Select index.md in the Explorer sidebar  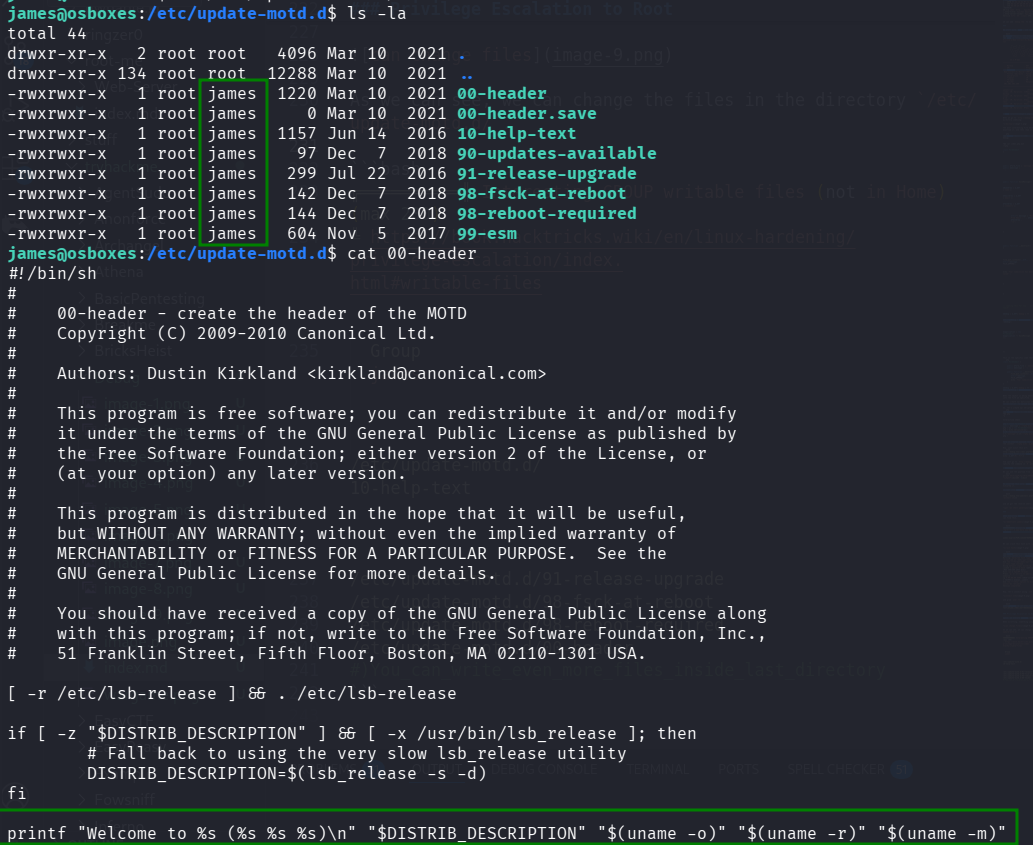133,668
